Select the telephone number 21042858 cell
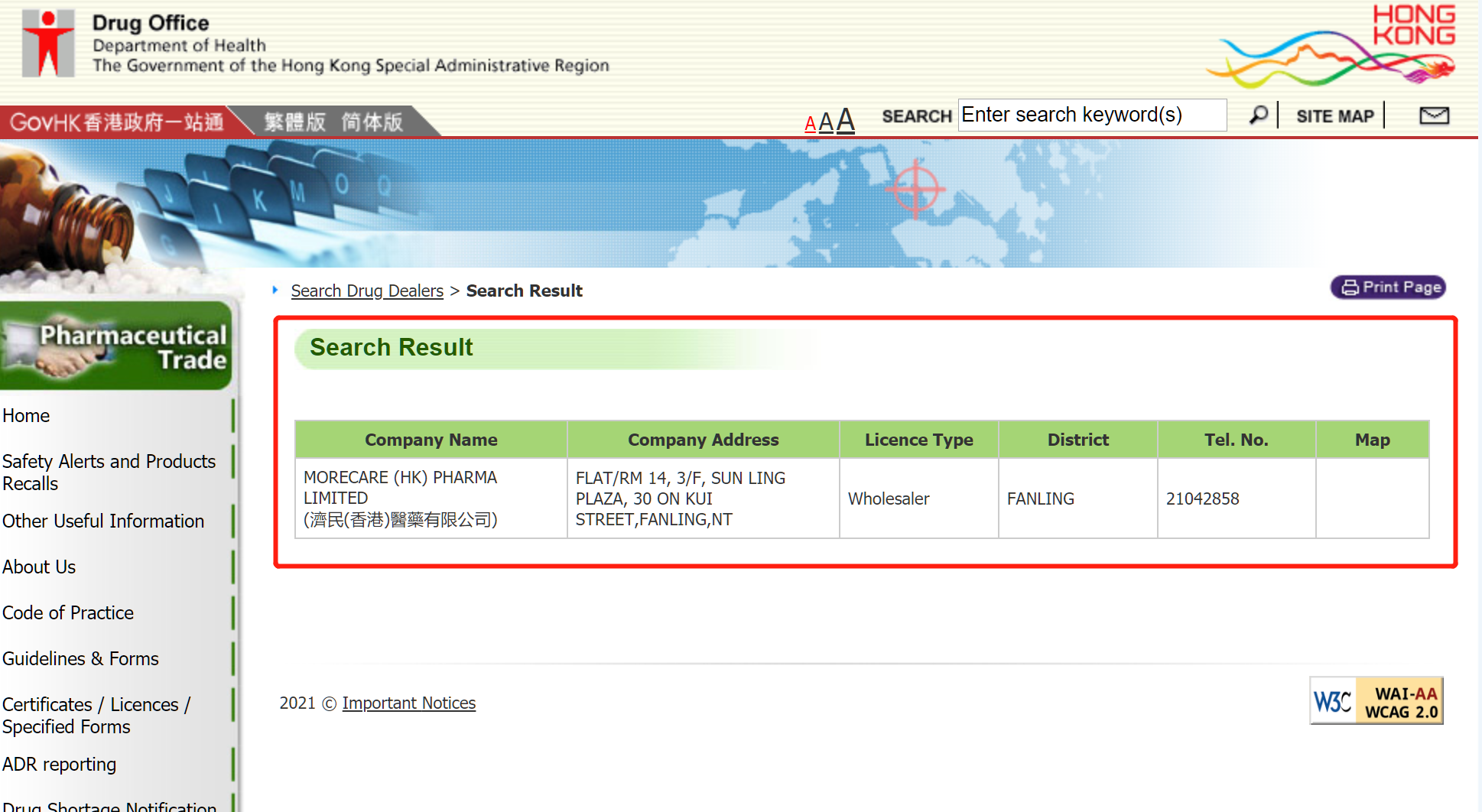 tap(1236, 499)
